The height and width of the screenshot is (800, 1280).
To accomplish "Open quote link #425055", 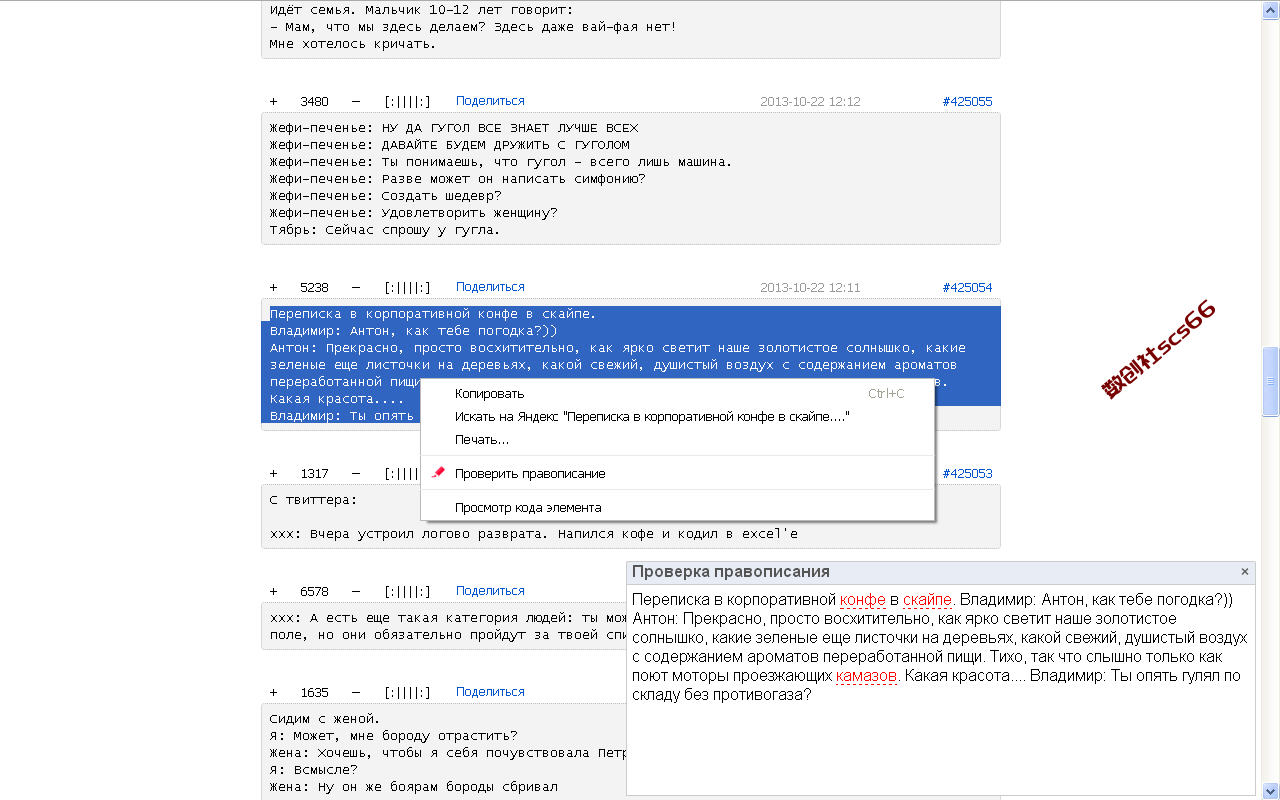I will tap(967, 101).
